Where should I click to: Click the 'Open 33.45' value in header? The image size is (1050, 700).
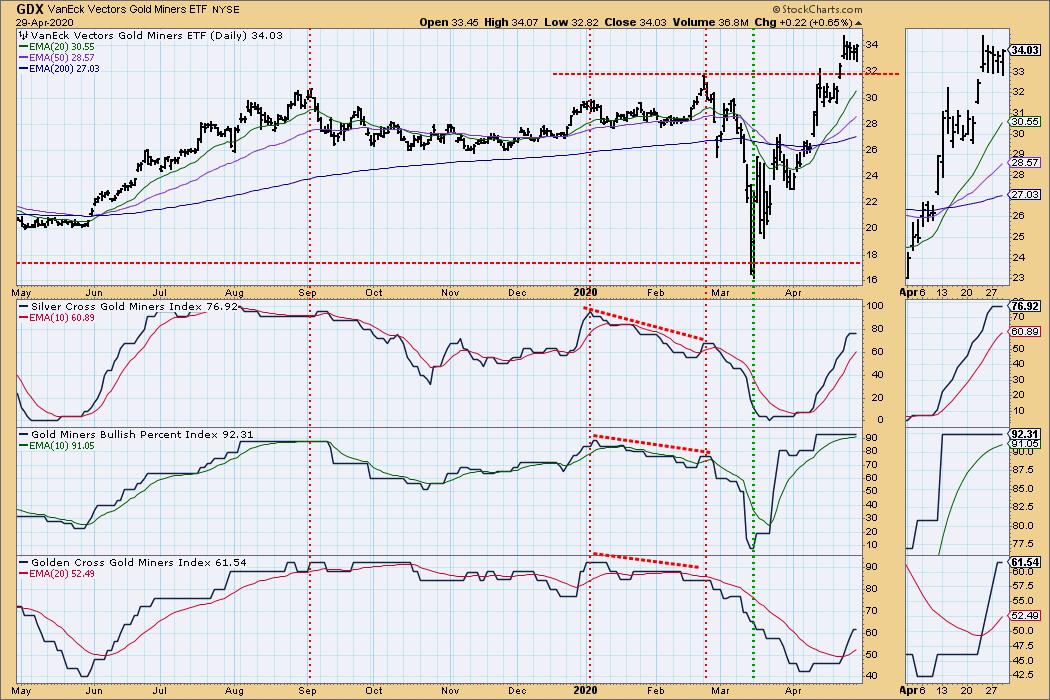447,22
